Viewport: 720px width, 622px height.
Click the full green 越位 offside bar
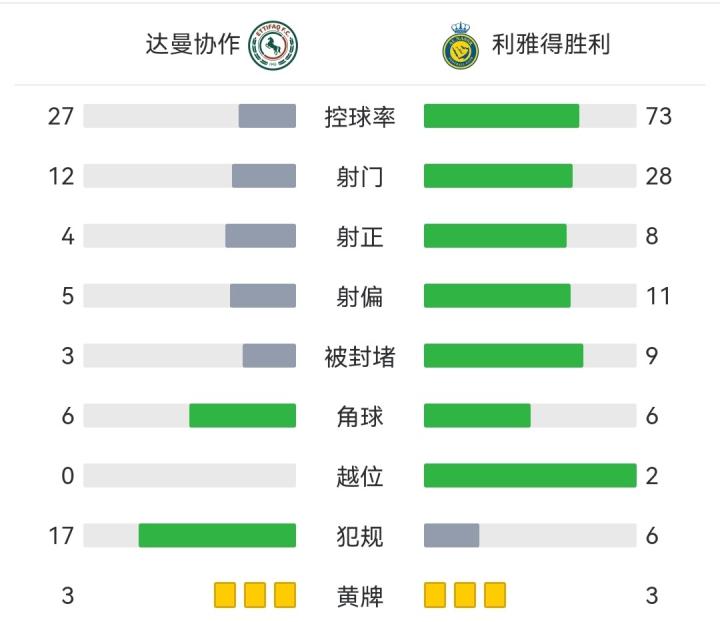[x=530, y=475]
